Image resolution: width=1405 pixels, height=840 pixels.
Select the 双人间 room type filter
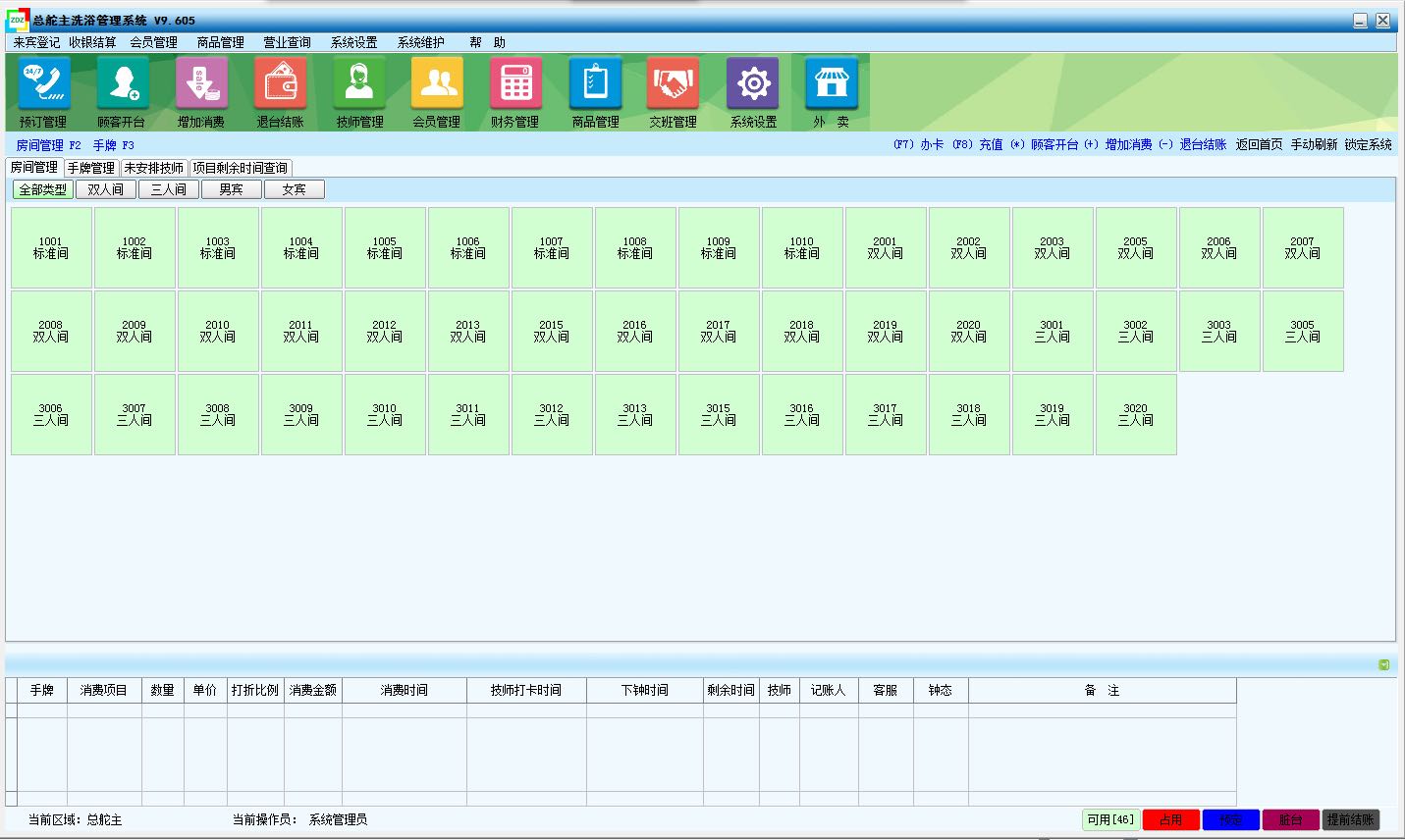pos(106,189)
